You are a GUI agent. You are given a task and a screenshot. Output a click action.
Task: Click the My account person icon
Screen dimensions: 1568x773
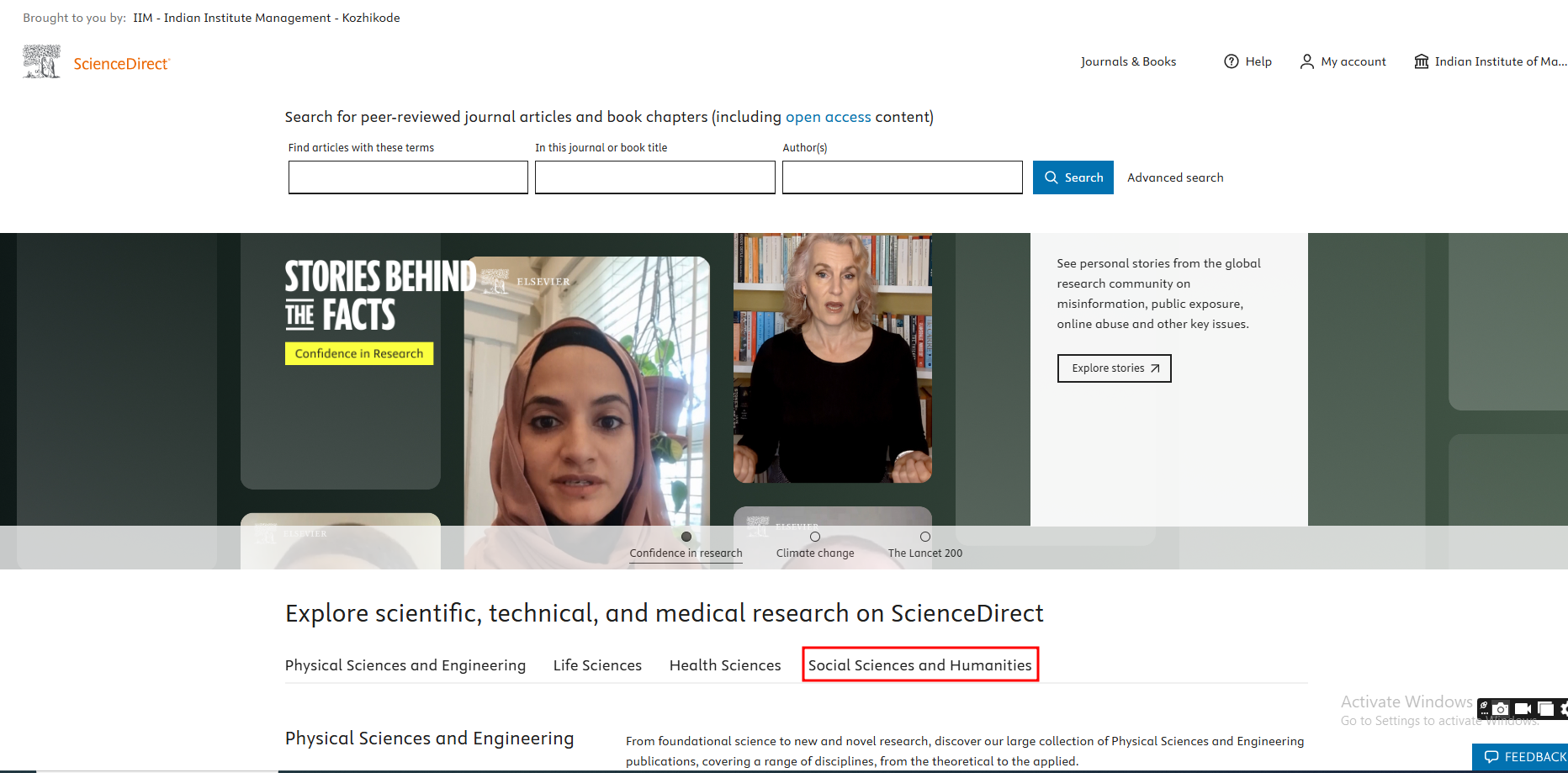[1306, 61]
